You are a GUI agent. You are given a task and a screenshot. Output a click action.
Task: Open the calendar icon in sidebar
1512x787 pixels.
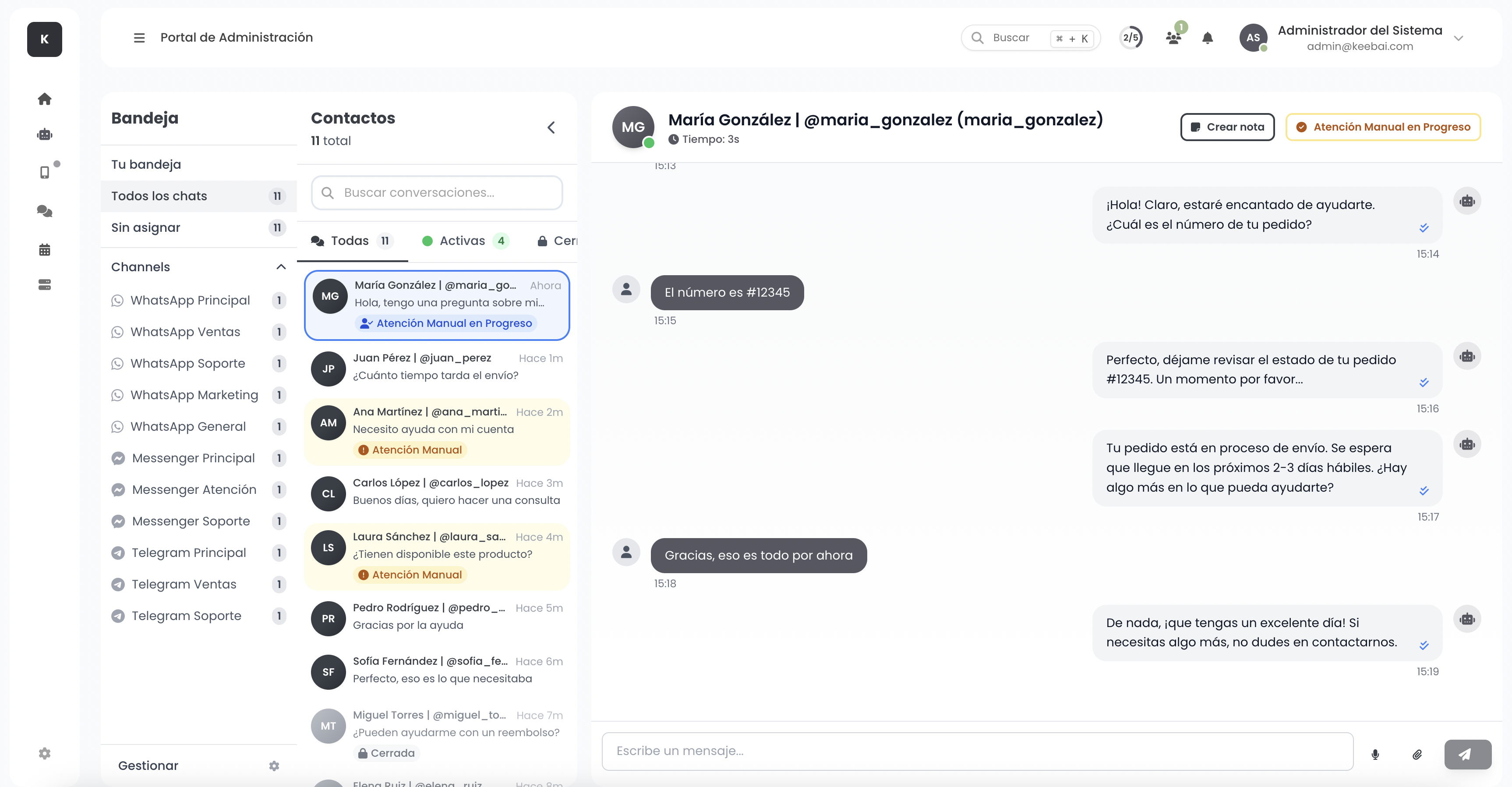[x=45, y=250]
